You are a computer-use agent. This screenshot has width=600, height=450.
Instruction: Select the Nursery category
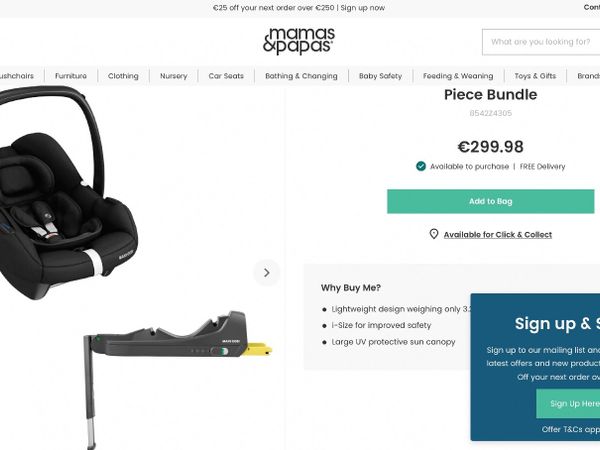point(174,76)
